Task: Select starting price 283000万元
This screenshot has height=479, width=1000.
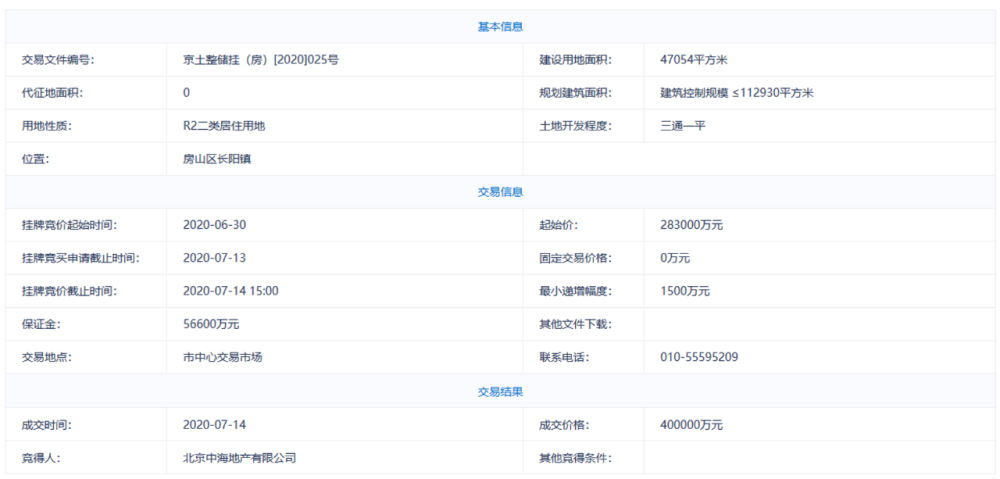Action: 692,225
